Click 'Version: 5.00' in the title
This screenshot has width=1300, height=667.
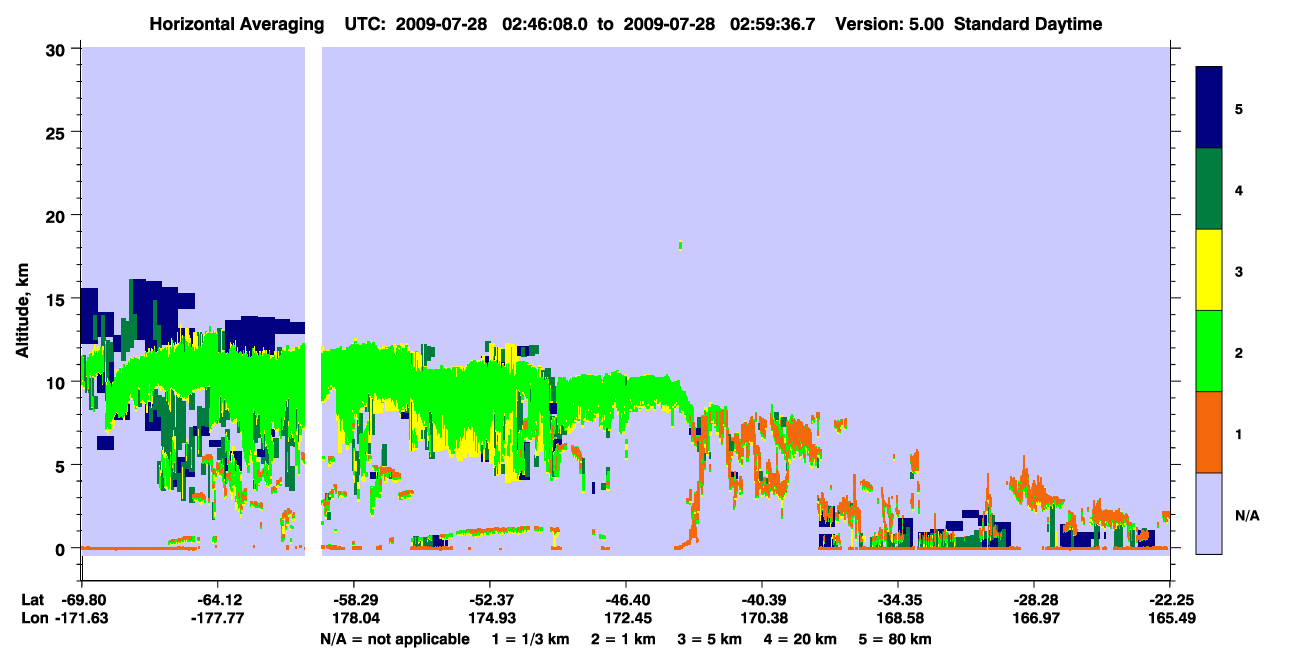[891, 24]
